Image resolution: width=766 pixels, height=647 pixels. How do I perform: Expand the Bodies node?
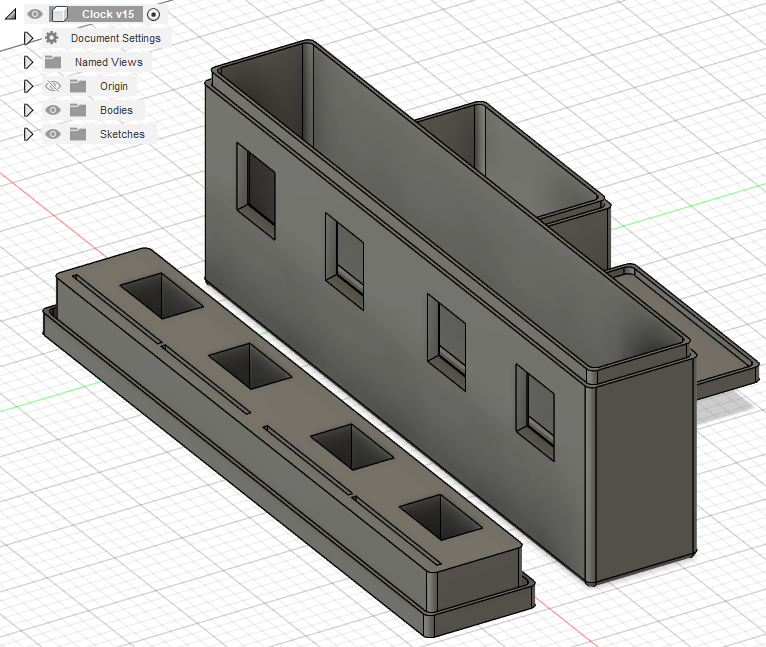click(28, 110)
